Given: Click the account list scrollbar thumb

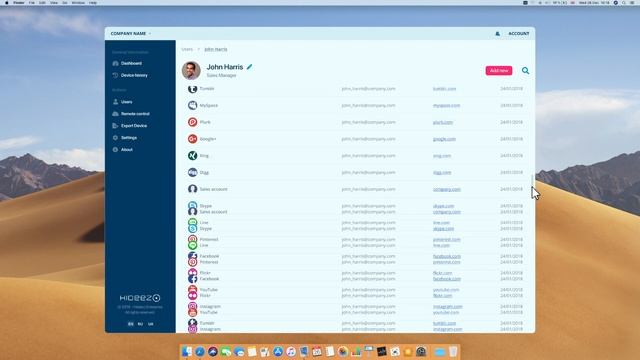Looking at the screenshot, I should pos(532,180).
